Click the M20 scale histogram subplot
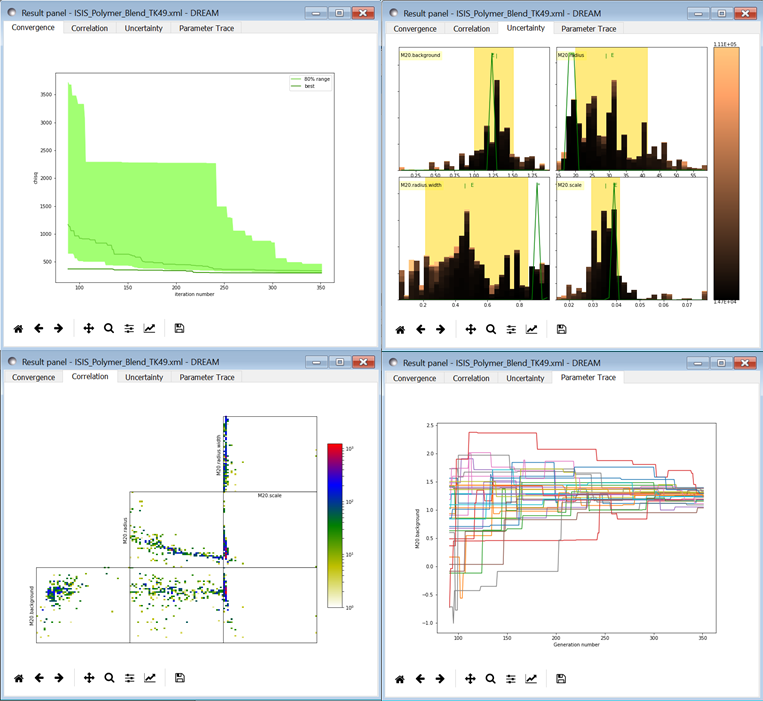 click(630, 238)
